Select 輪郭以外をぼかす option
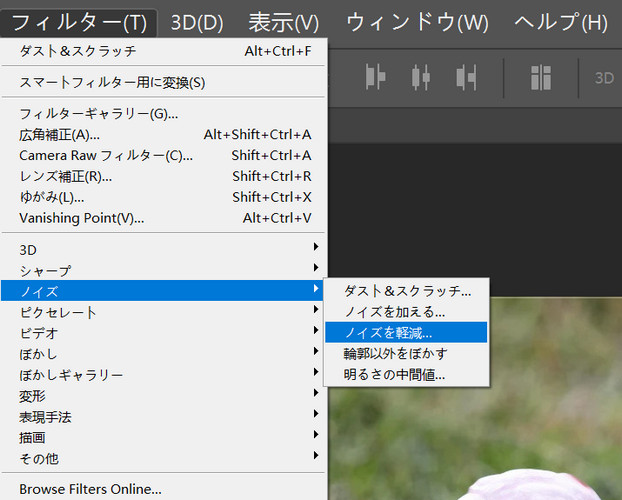The width and height of the screenshot is (622, 500). point(407,354)
